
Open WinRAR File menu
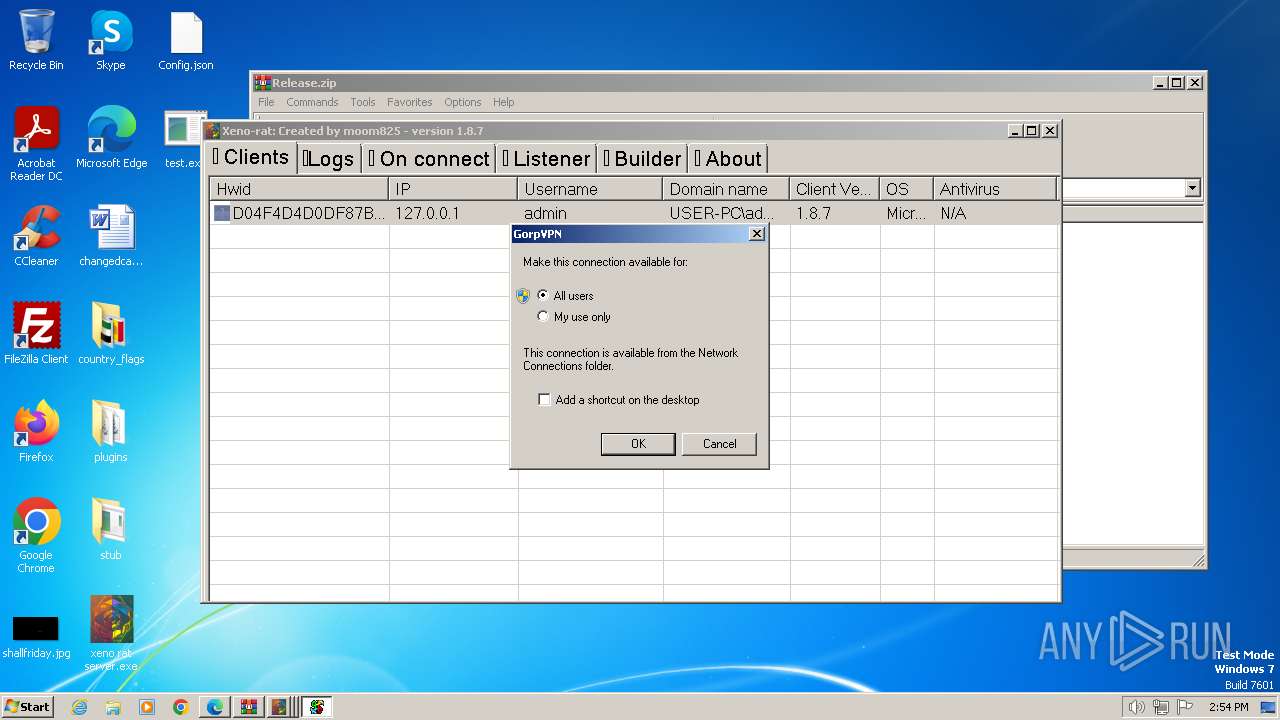click(x=266, y=102)
